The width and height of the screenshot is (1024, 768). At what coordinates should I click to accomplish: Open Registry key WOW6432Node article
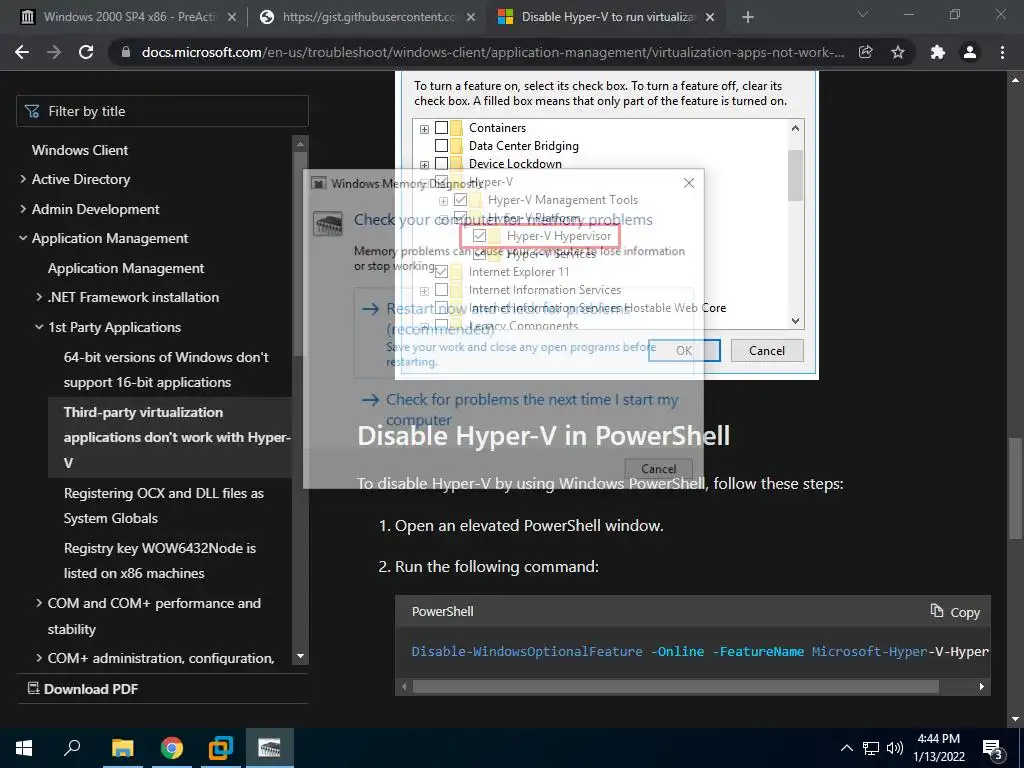click(160, 560)
